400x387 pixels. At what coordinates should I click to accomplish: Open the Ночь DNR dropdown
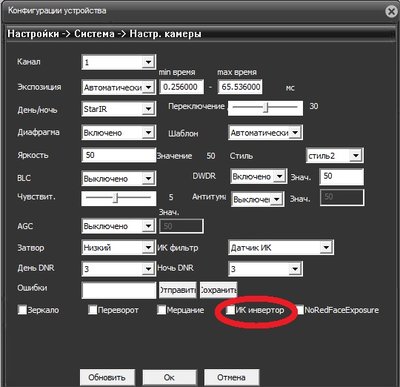coord(265,269)
